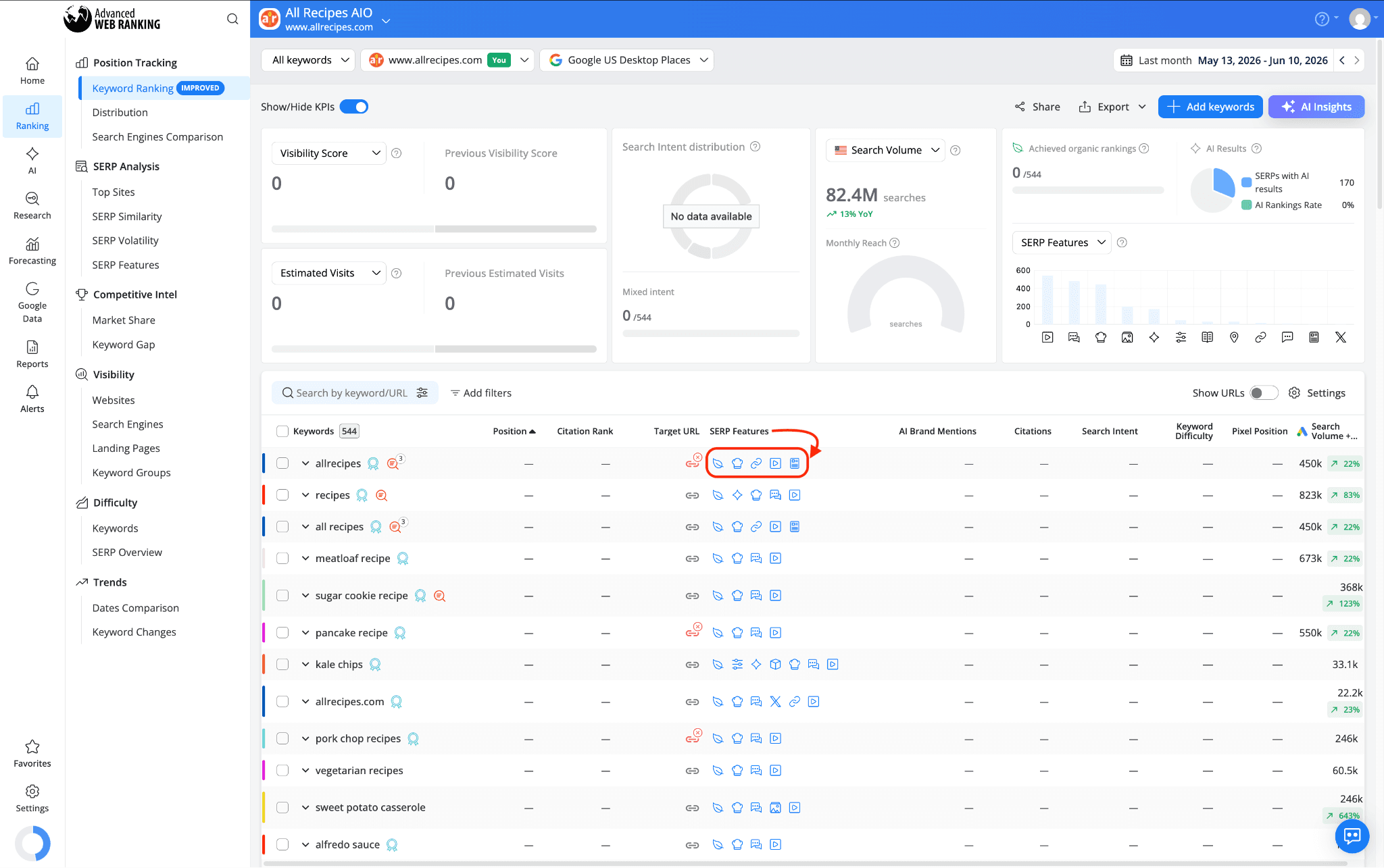Click the target URL link icon for recipes
The width and height of the screenshot is (1384, 868).
click(692, 495)
